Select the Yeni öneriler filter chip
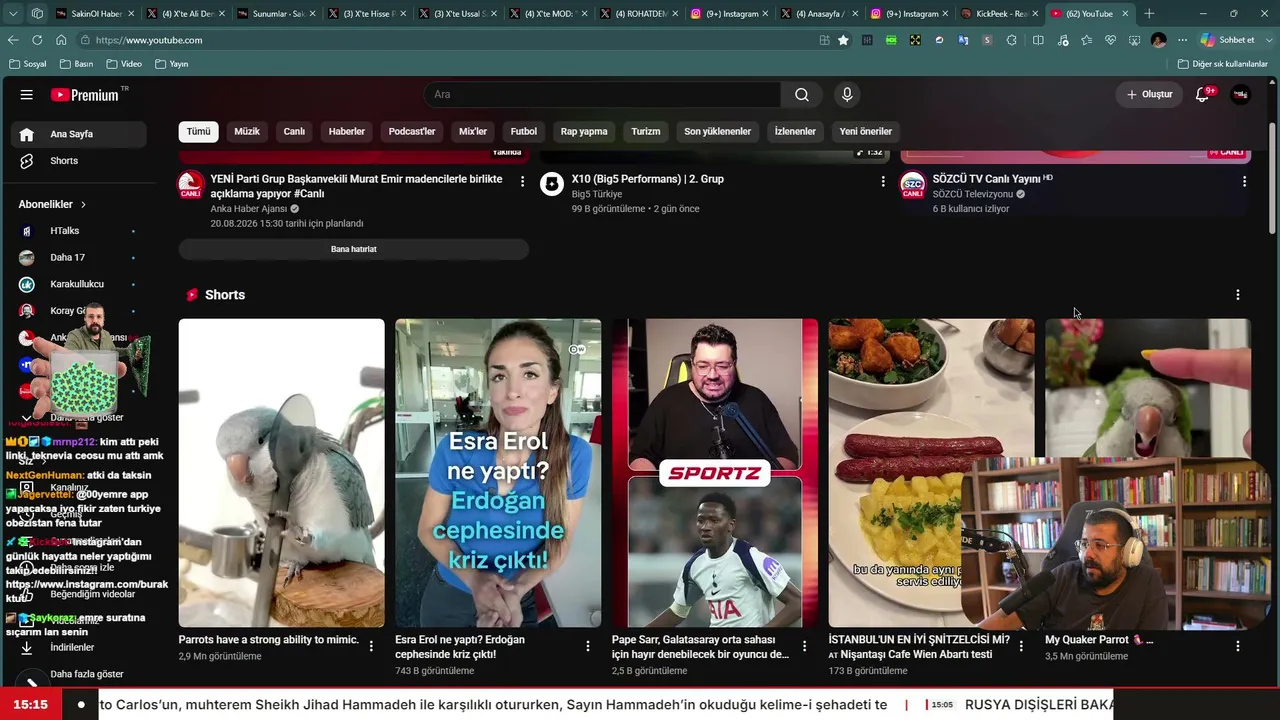Screen dimensions: 1280x720 pyautogui.click(x=866, y=132)
